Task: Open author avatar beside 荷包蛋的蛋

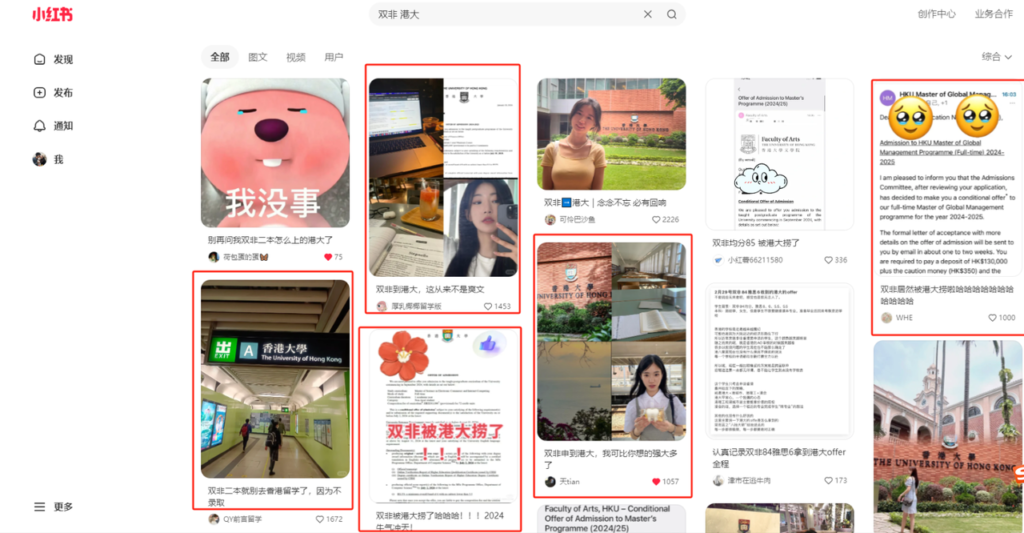Action: 214,257
